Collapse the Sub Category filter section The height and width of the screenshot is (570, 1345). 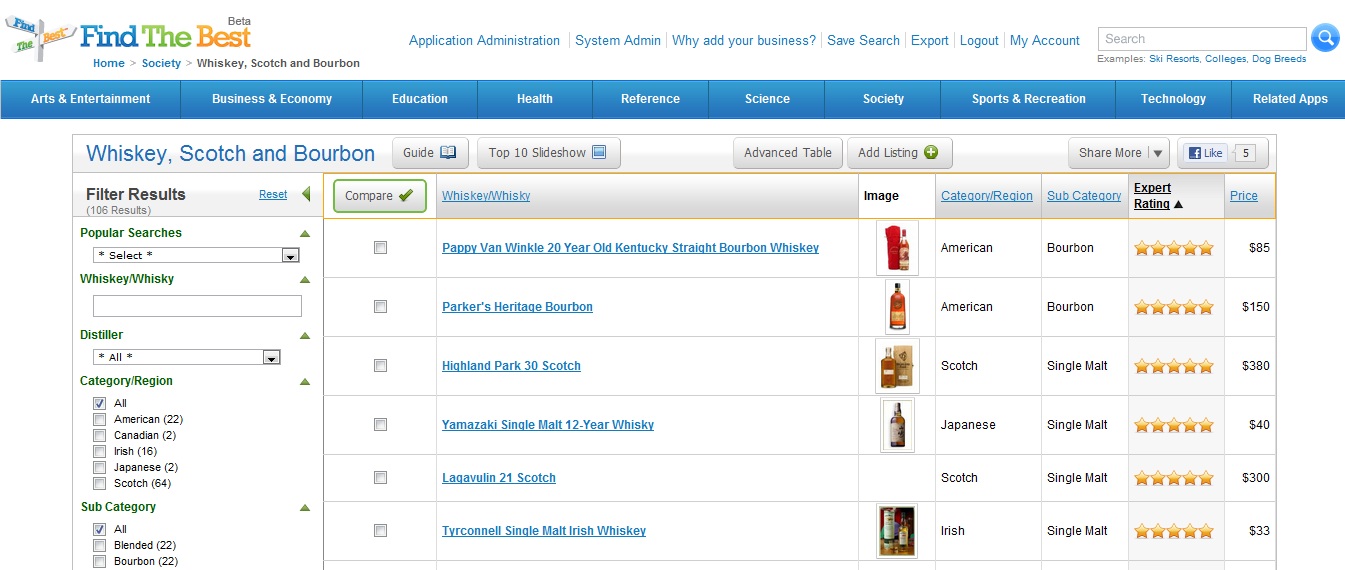pos(305,508)
